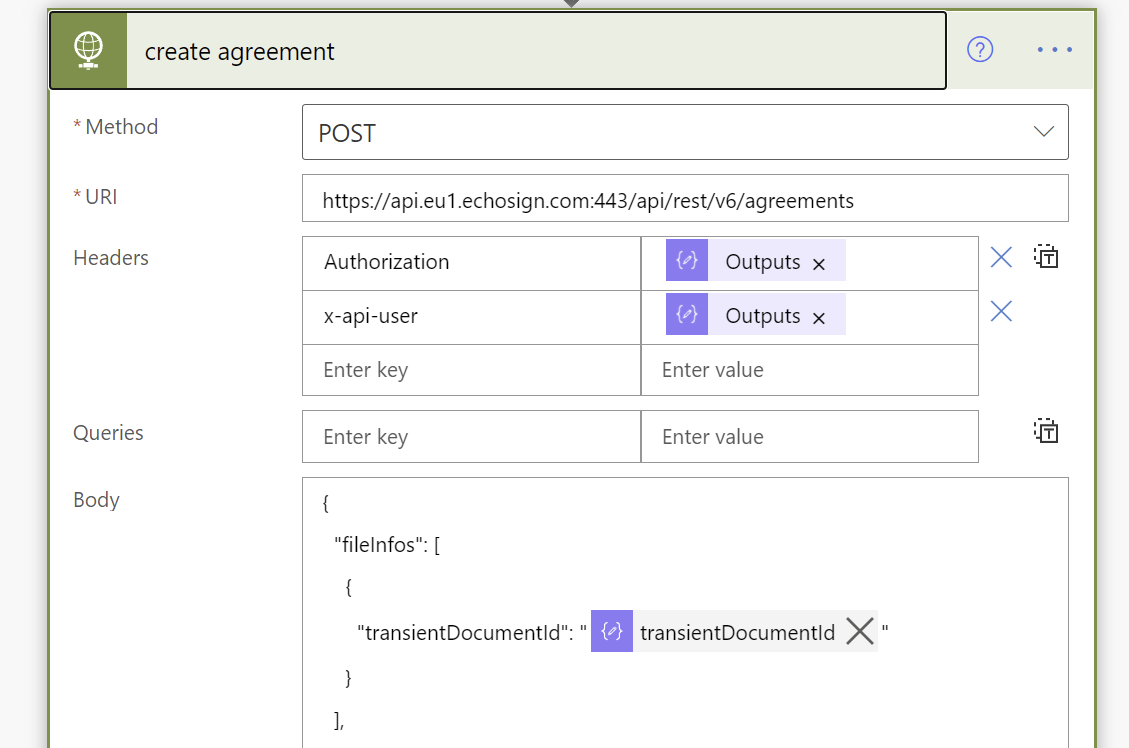Screen dimensions: 1129x748
Task: Switch Headers to text mode icon
Action: pos(1045,257)
